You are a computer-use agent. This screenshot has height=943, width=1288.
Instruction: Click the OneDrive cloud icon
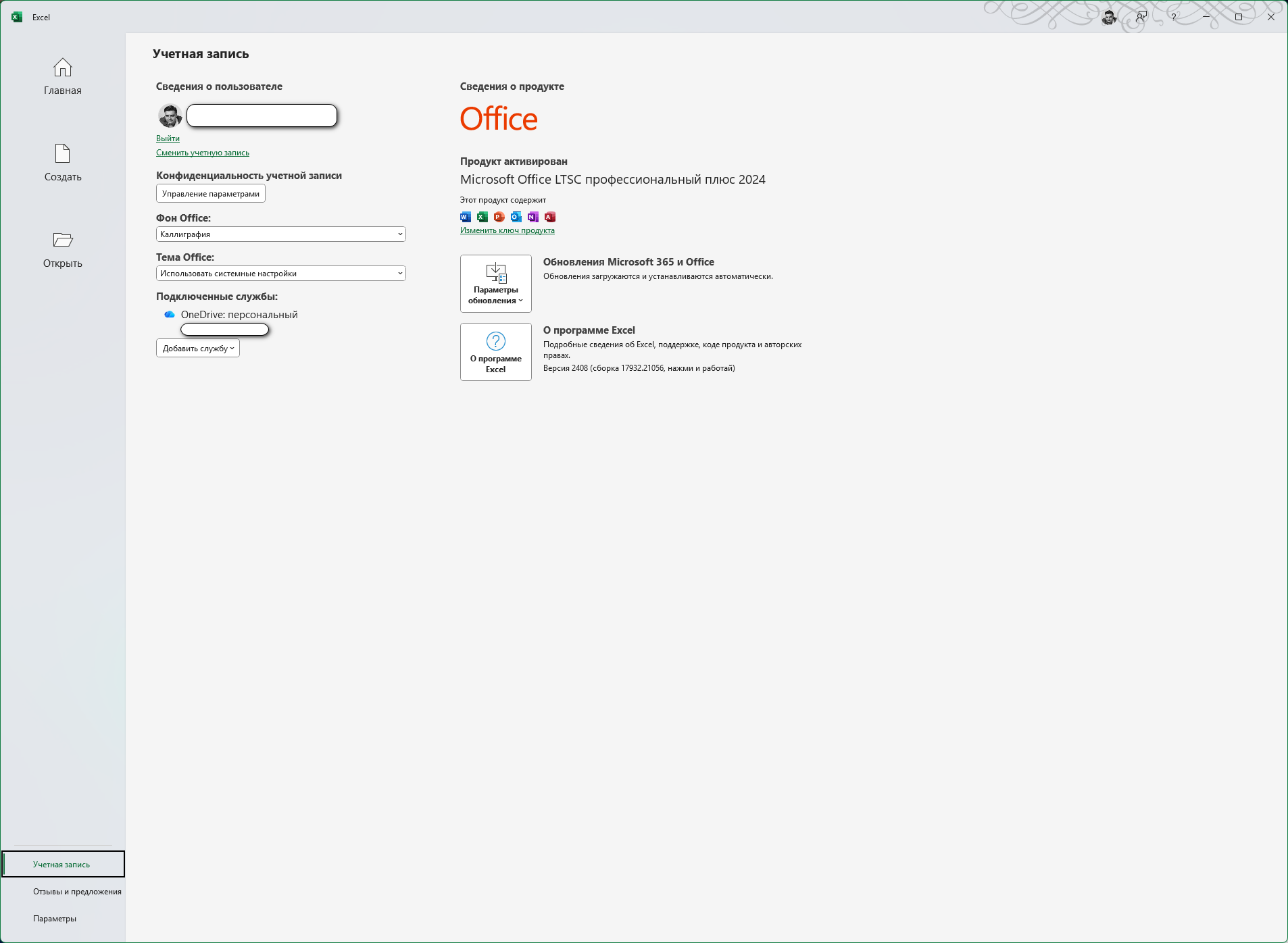[170, 315]
